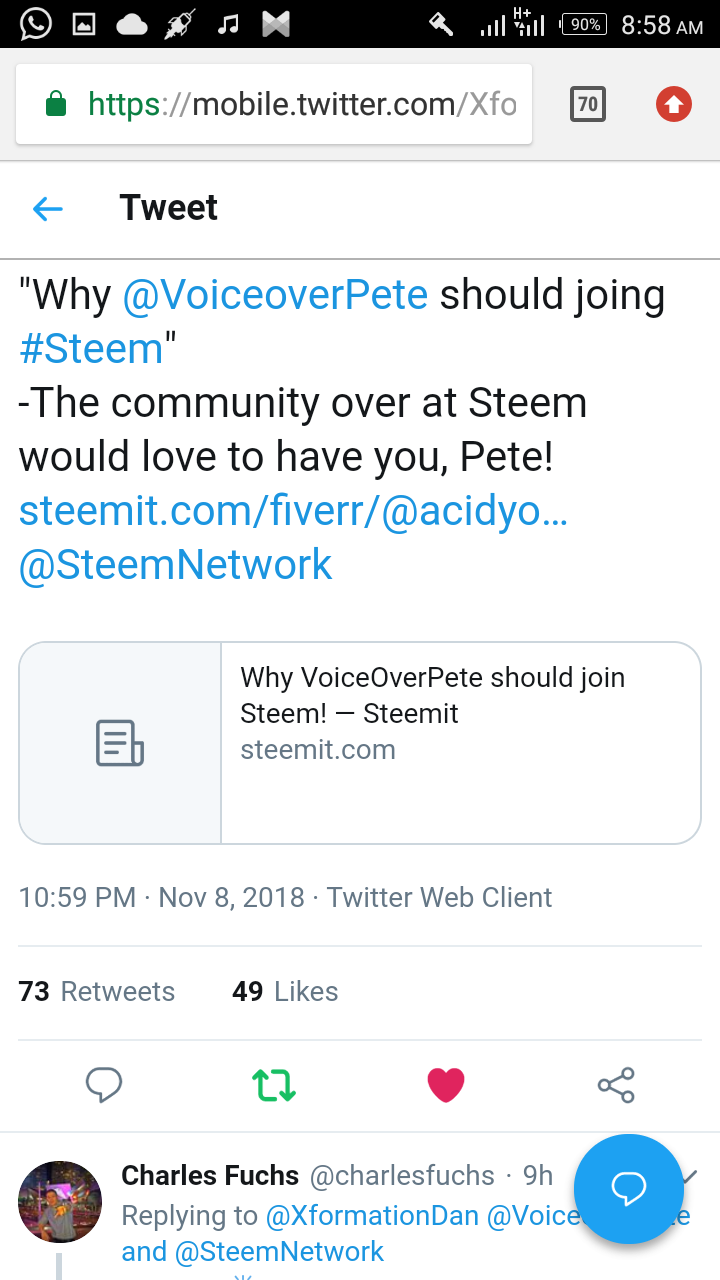View the 49 Likes list
The height and width of the screenshot is (1280, 720).
[285, 991]
